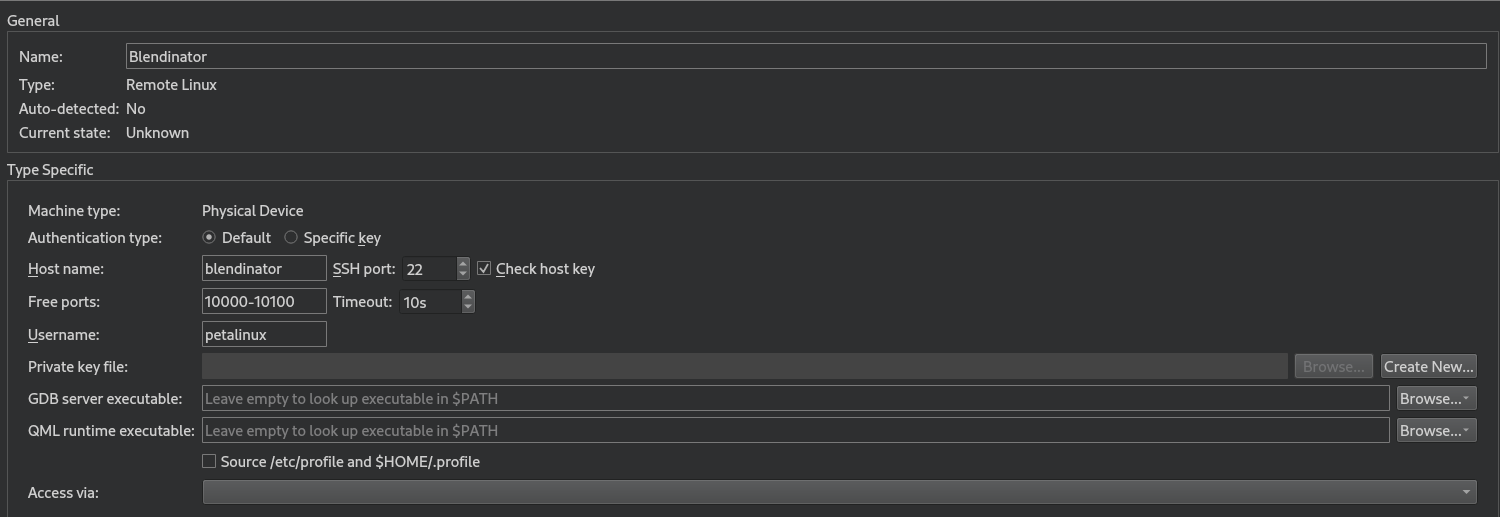Click the Username input field
The image size is (1500, 517).
[x=264, y=335]
